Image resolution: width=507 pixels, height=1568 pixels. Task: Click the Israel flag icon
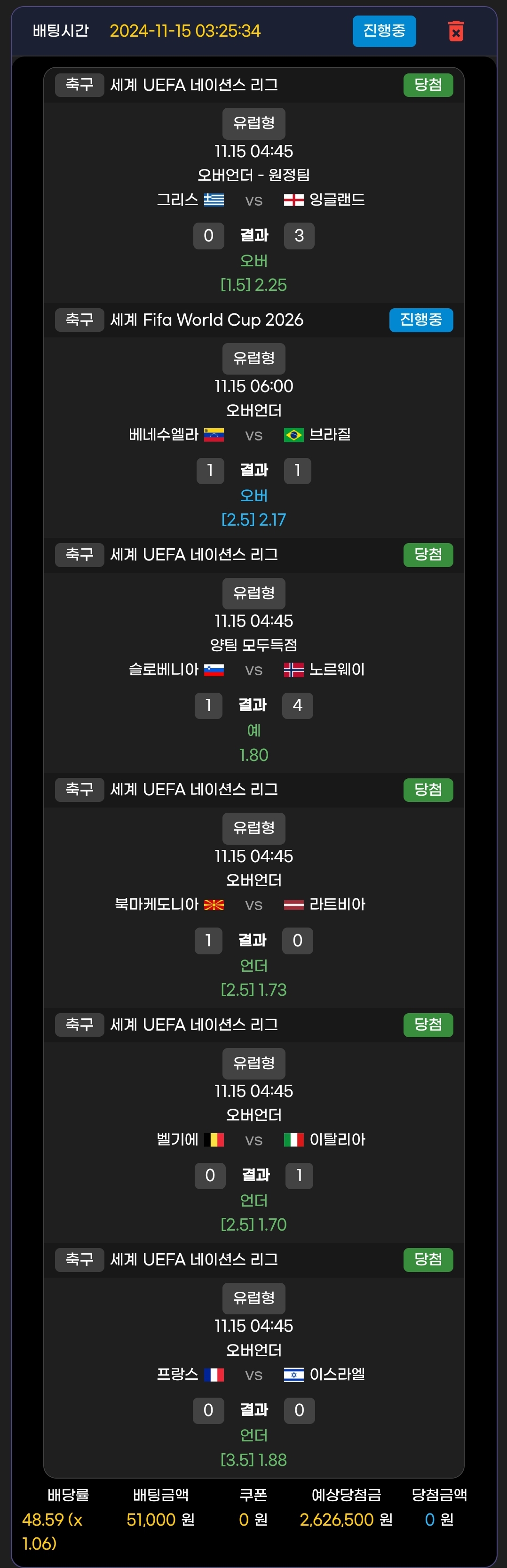[293, 1375]
